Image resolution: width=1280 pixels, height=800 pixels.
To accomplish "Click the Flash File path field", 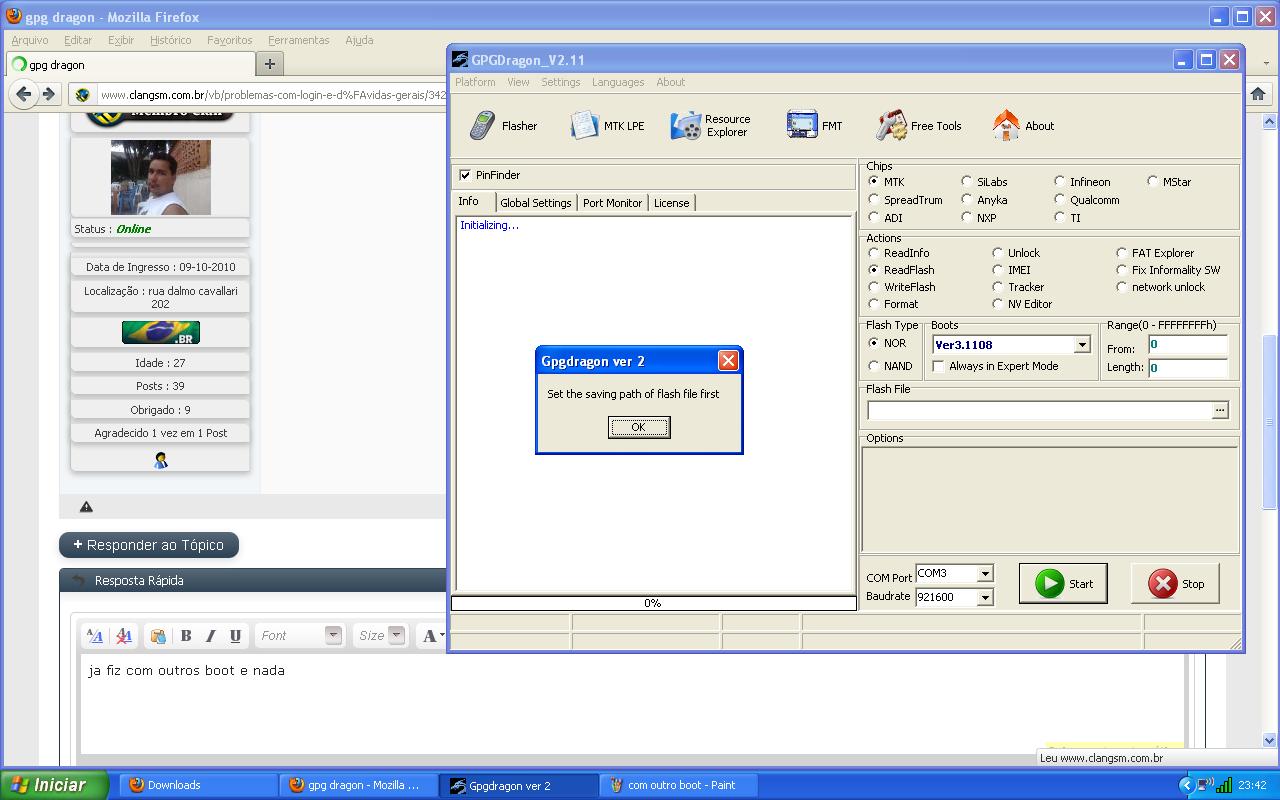I will pos(1040,410).
